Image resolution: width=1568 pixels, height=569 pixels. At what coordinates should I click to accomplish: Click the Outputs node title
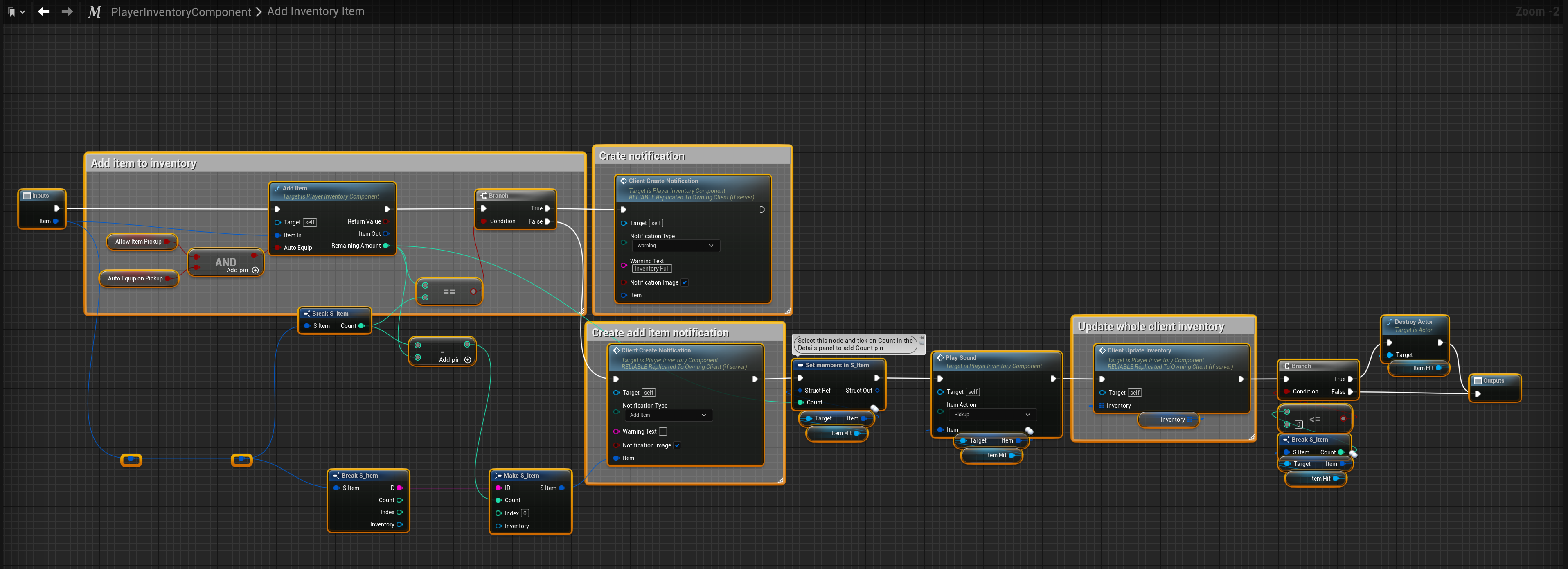1493,381
